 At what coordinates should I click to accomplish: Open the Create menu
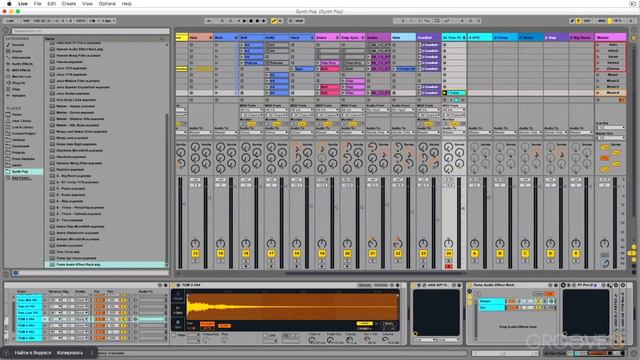[69, 4]
